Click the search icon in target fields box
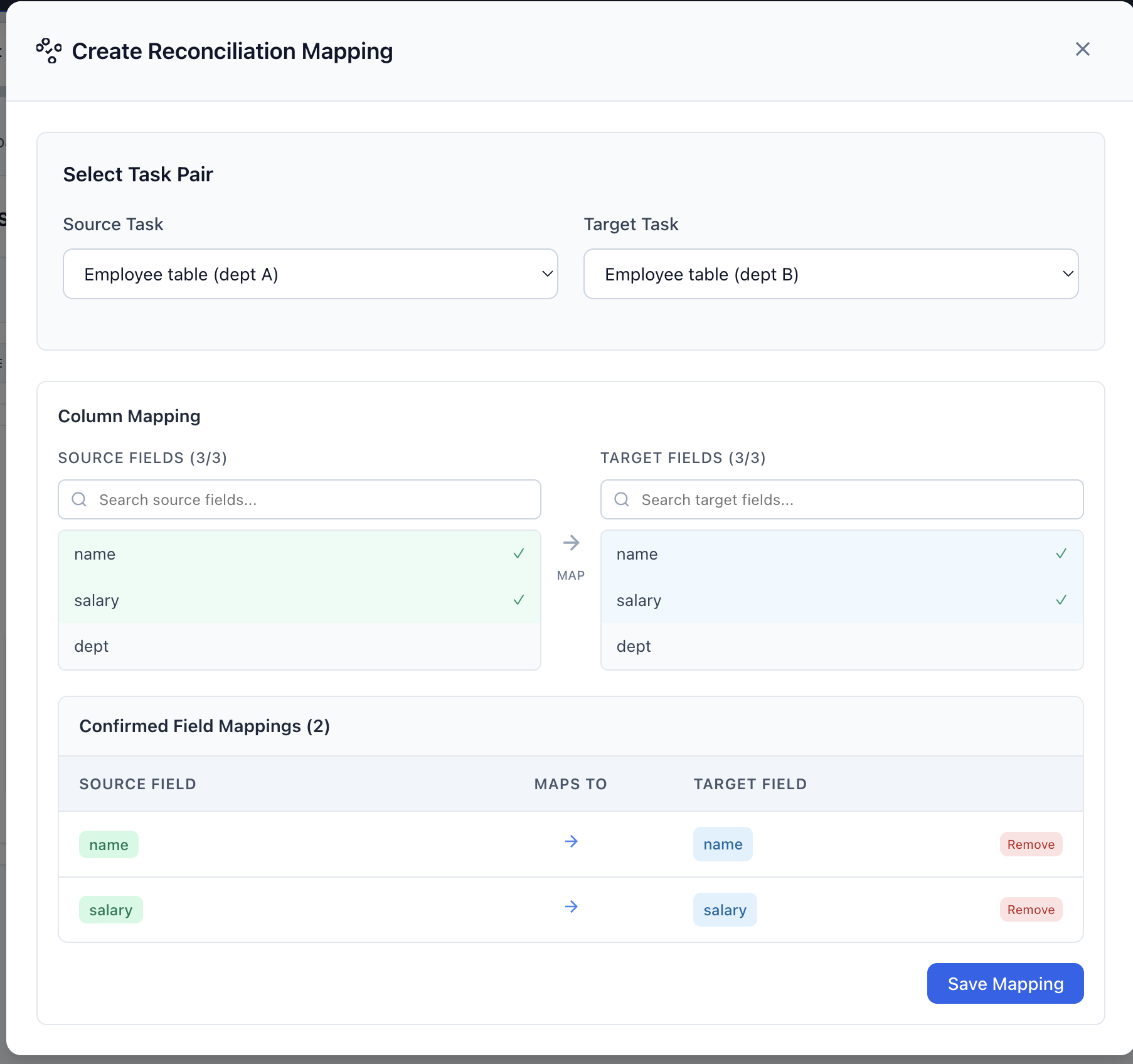 tap(621, 499)
